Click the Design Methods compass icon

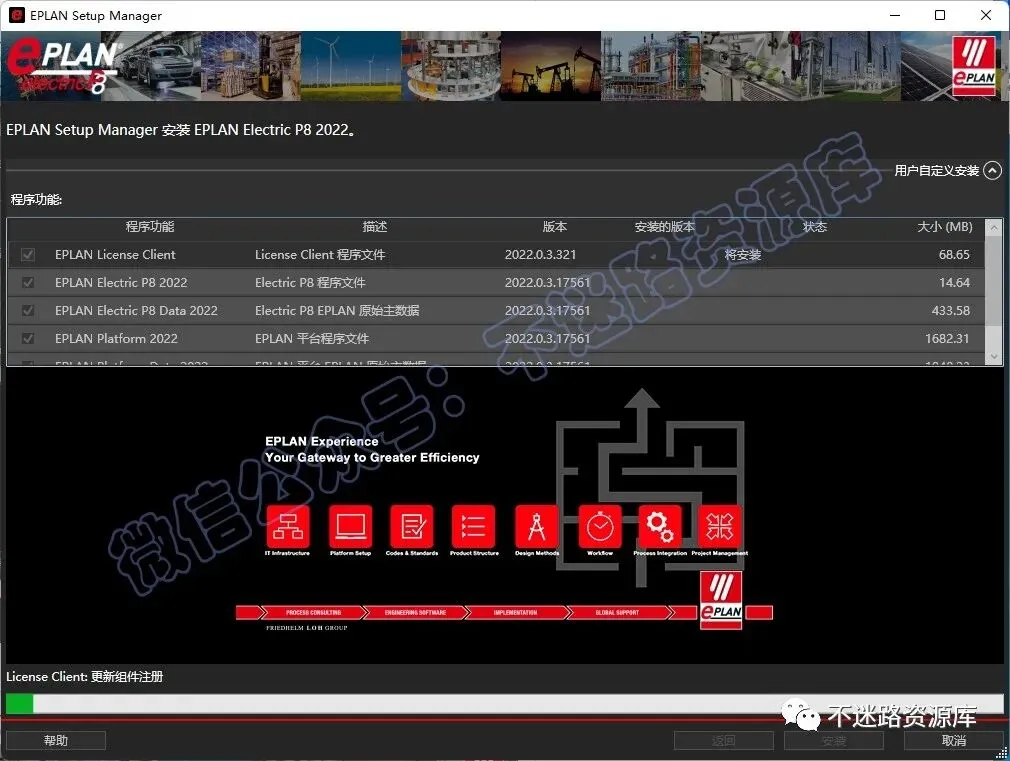click(x=537, y=526)
